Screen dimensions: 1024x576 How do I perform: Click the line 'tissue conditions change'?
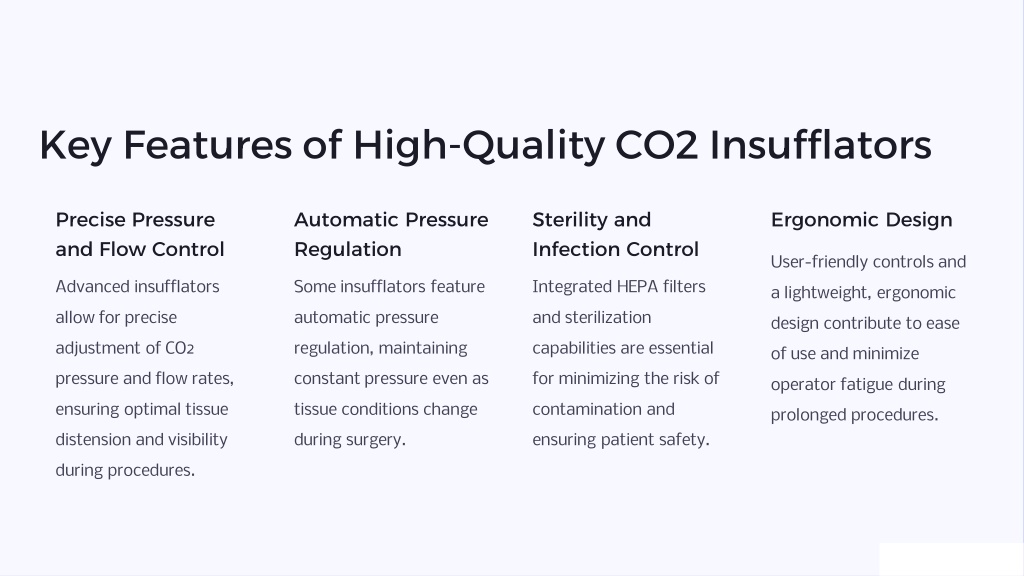(x=385, y=409)
